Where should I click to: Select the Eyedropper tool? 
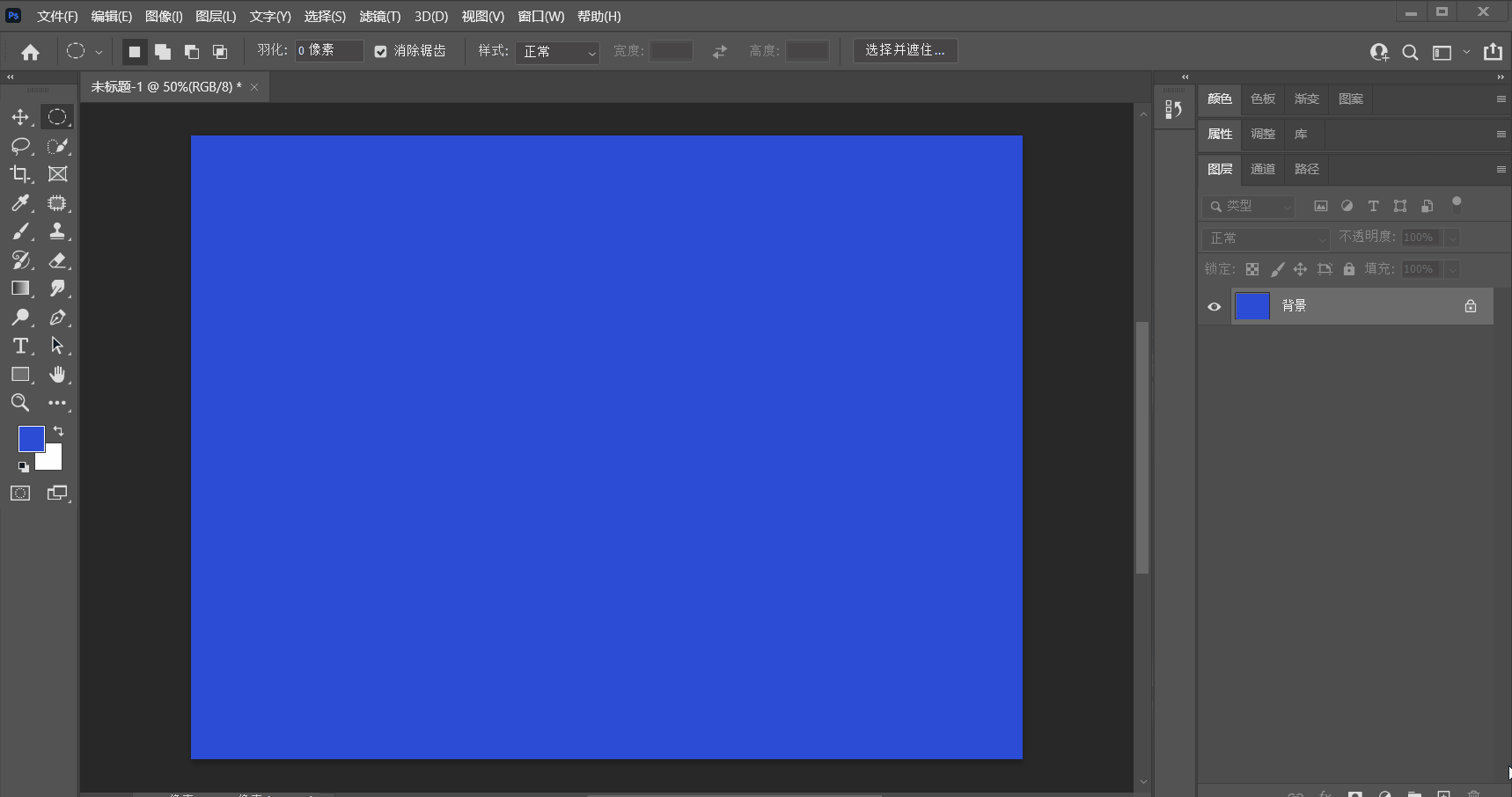click(20, 203)
